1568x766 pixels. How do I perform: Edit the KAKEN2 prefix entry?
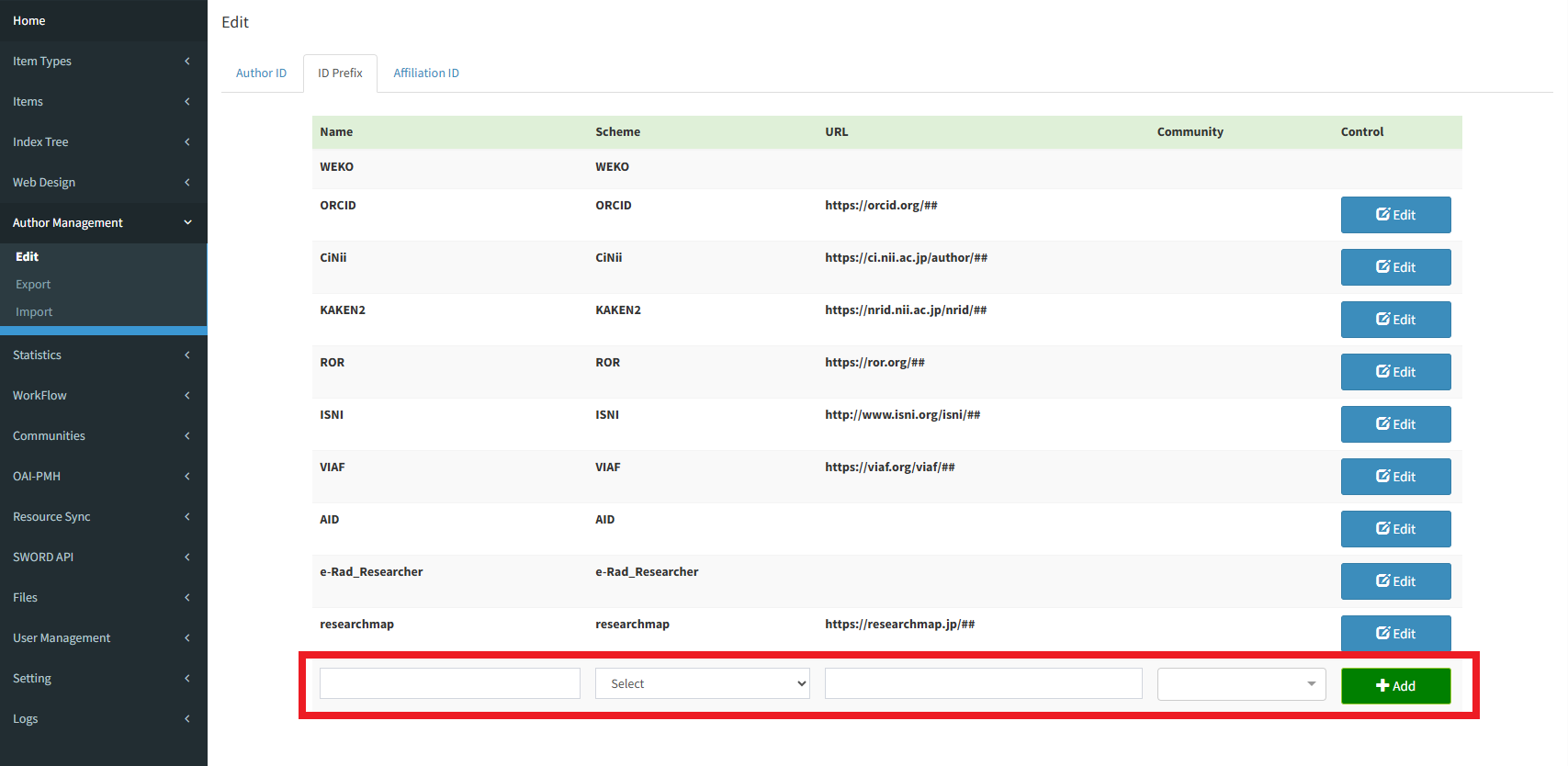pos(1394,320)
